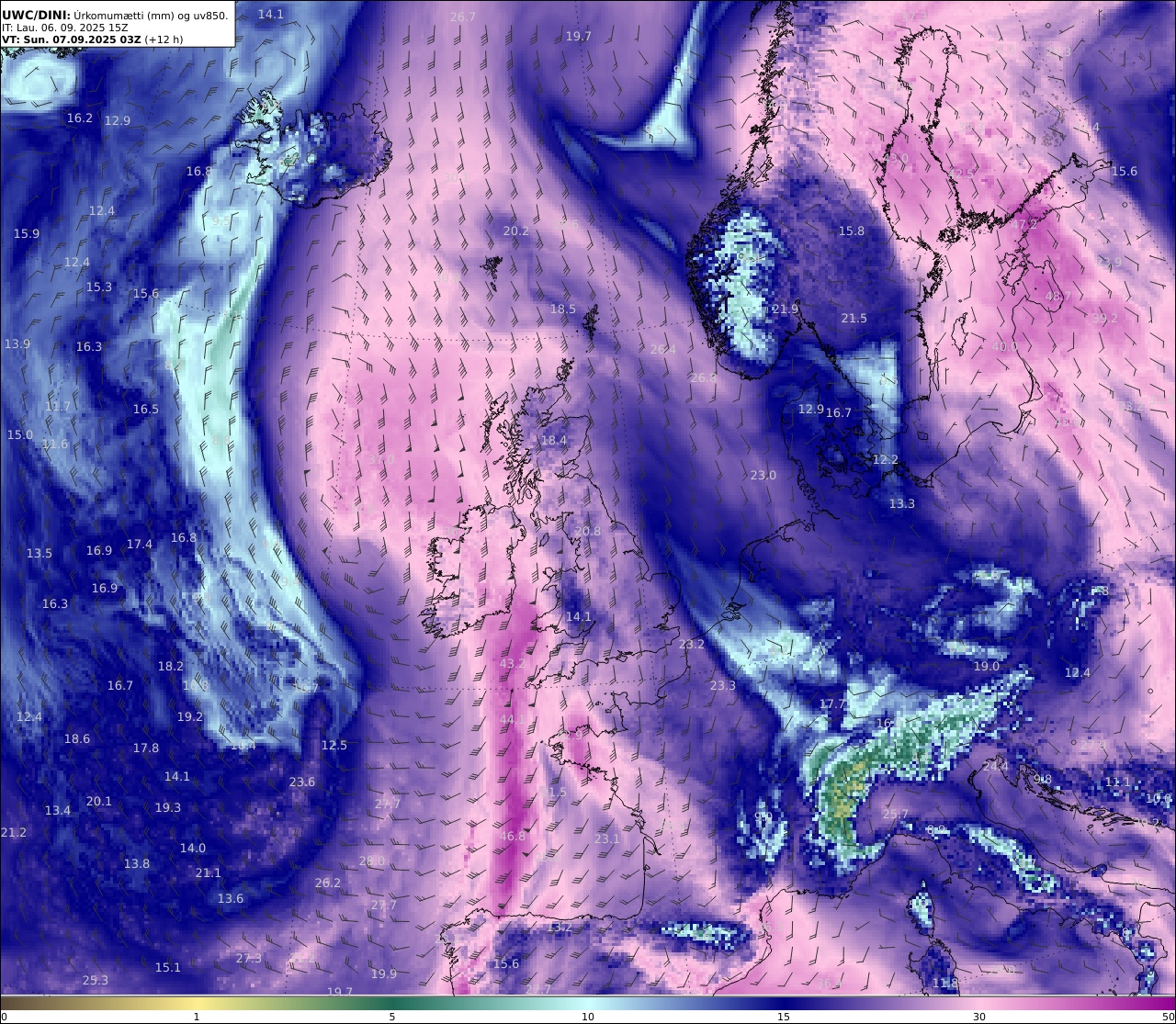Click the map value 27.3
1176x1024 pixels.
click(249, 959)
